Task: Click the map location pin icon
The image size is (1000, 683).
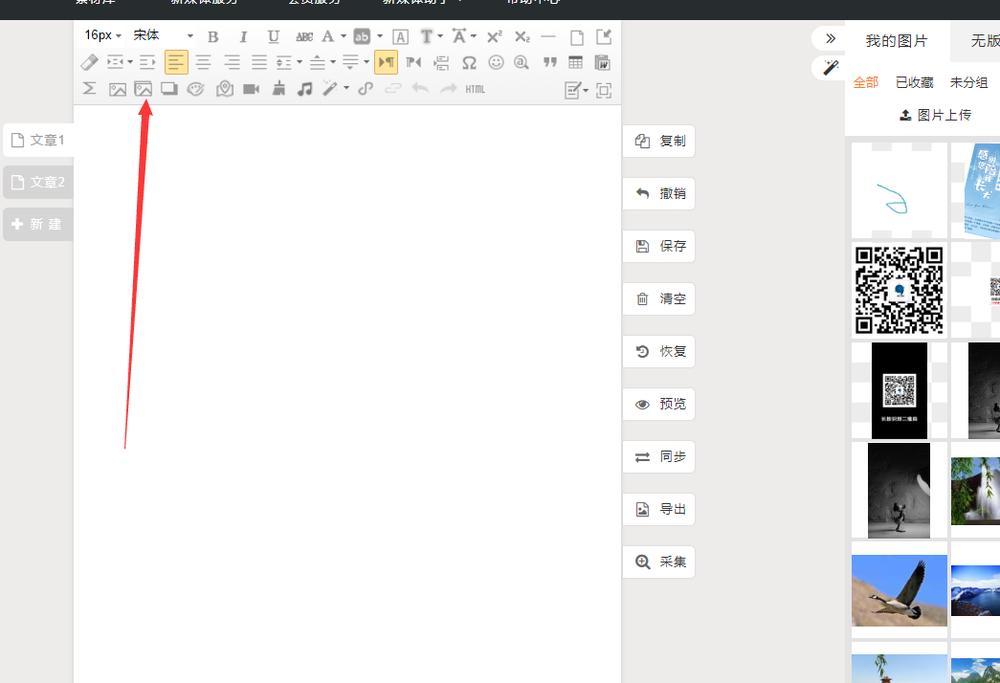Action: (225, 89)
